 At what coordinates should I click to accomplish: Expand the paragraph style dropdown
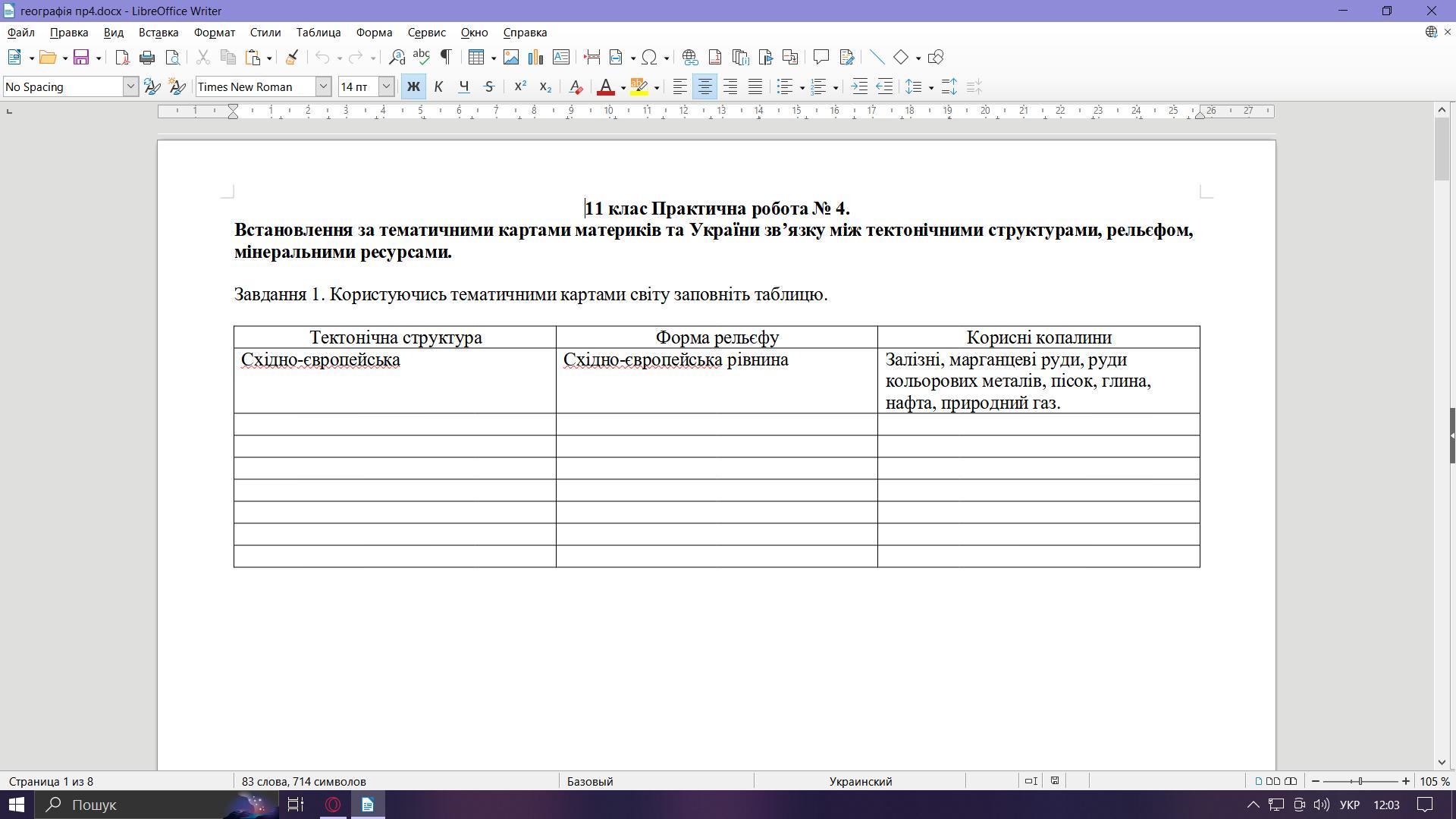point(130,86)
